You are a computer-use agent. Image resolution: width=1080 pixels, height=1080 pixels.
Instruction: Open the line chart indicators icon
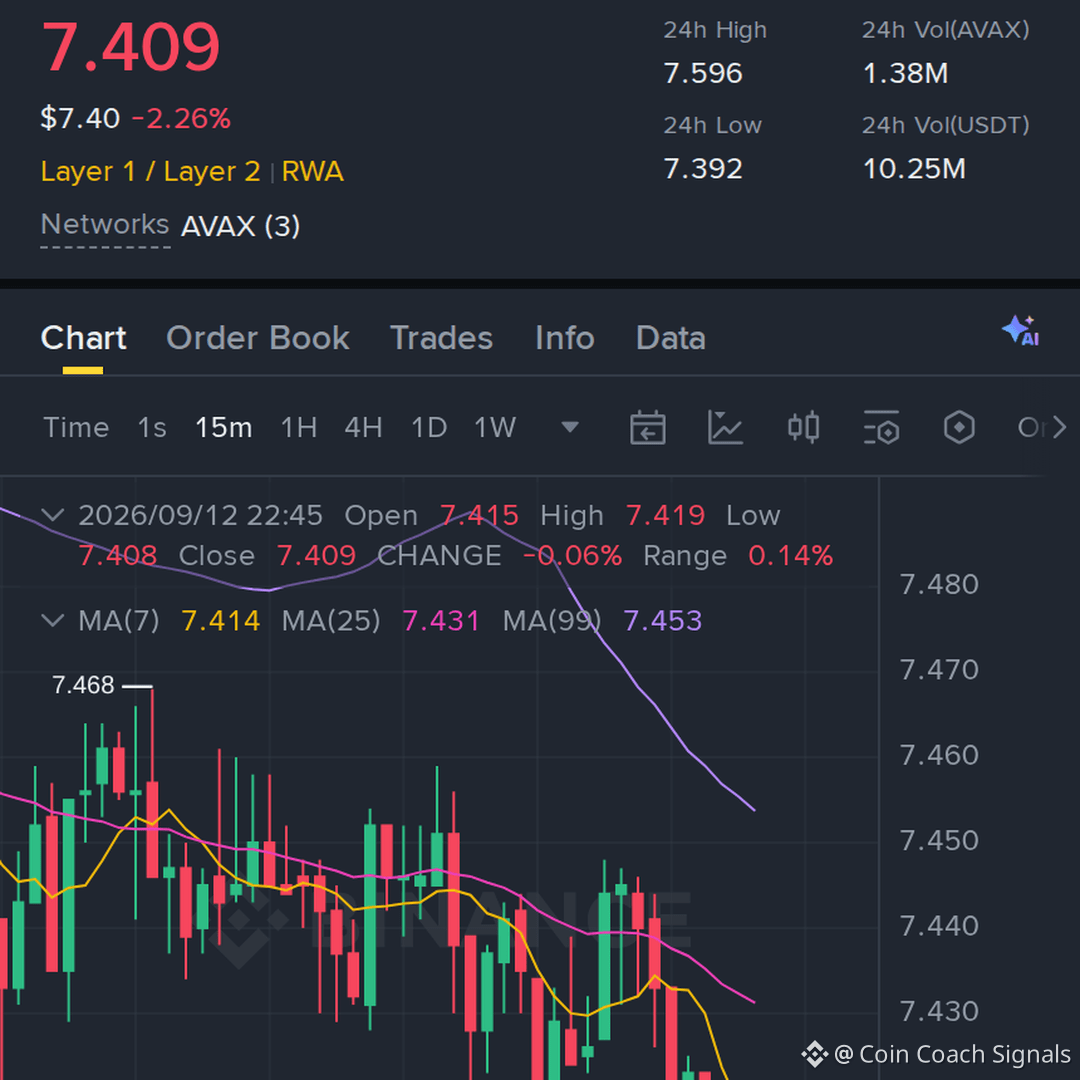point(725,427)
